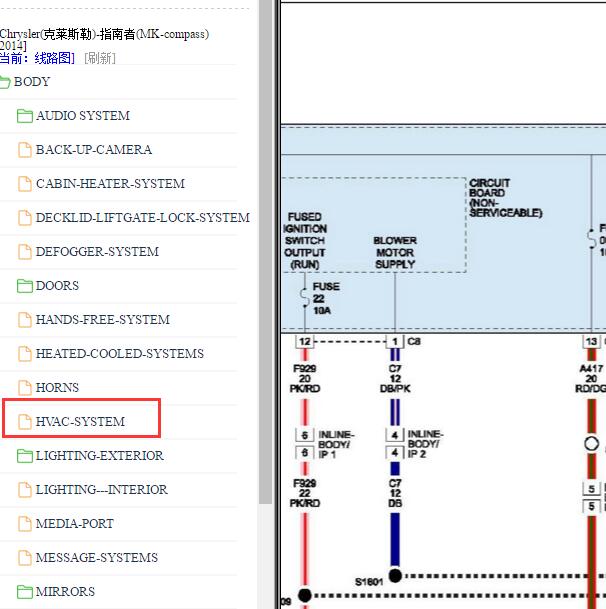Screen dimensions: 606x609
Task: Select the BODY tree label
Action: tap(32, 82)
